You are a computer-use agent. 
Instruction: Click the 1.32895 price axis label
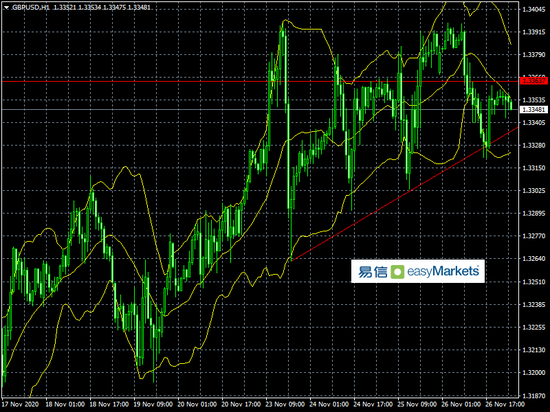click(534, 213)
